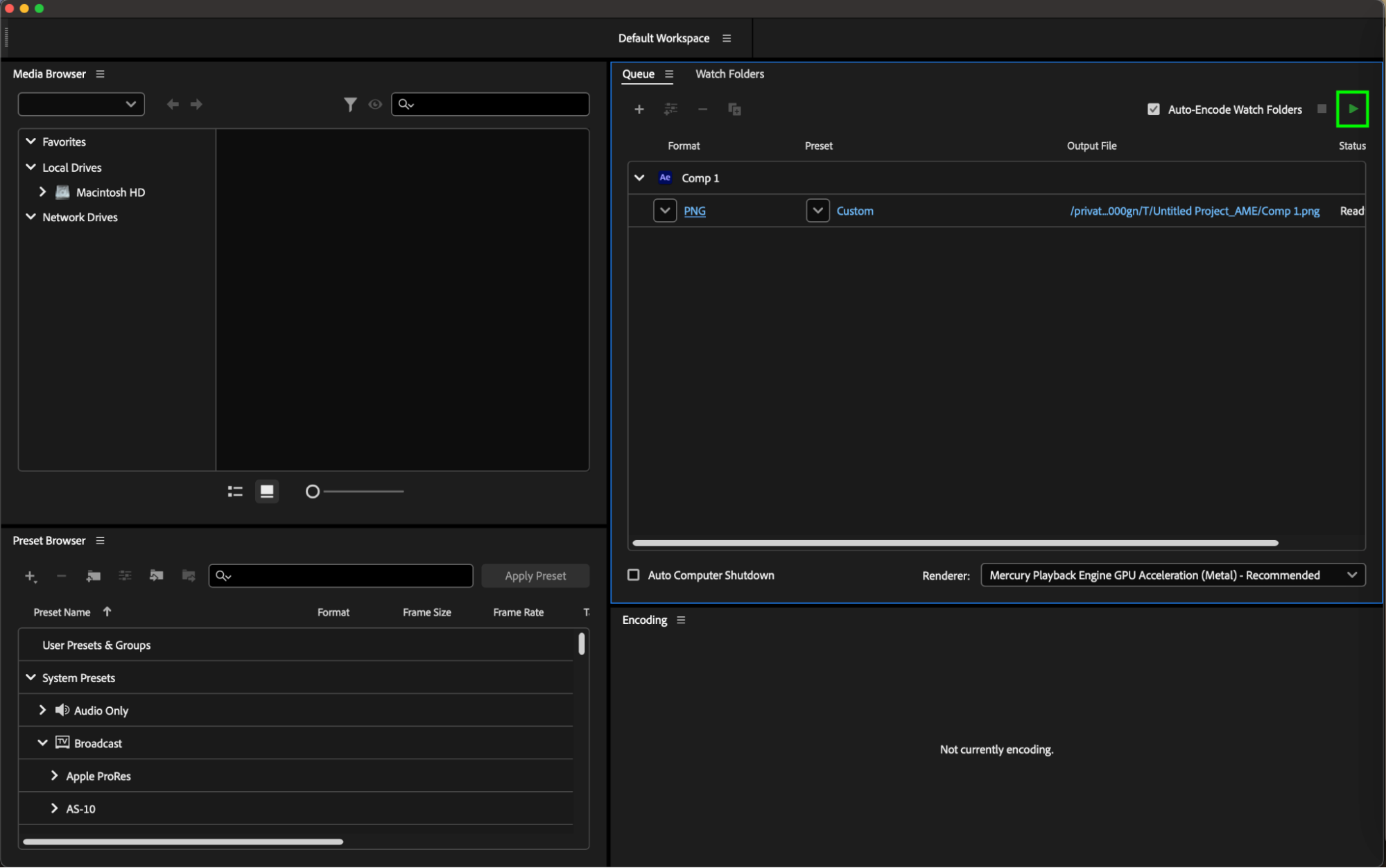Select the Media Browser panel tab

coord(49,73)
